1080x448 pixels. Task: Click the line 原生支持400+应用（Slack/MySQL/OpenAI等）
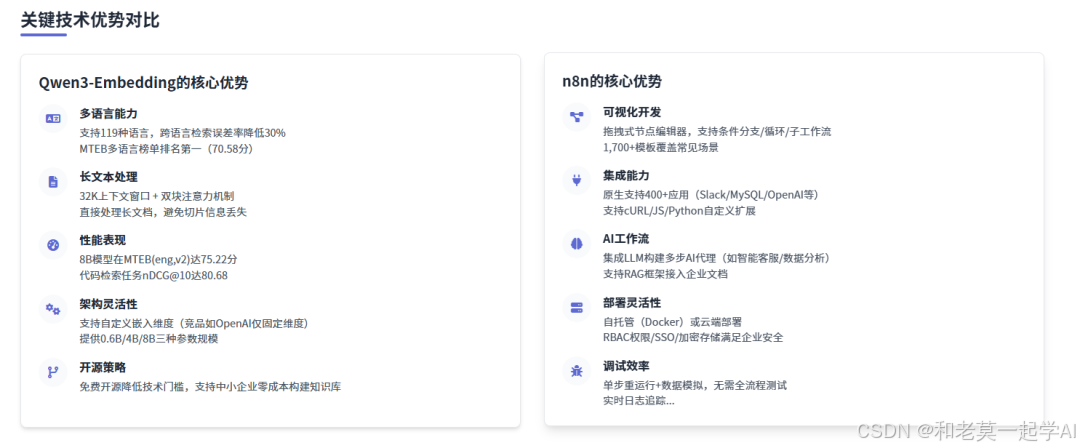click(711, 194)
